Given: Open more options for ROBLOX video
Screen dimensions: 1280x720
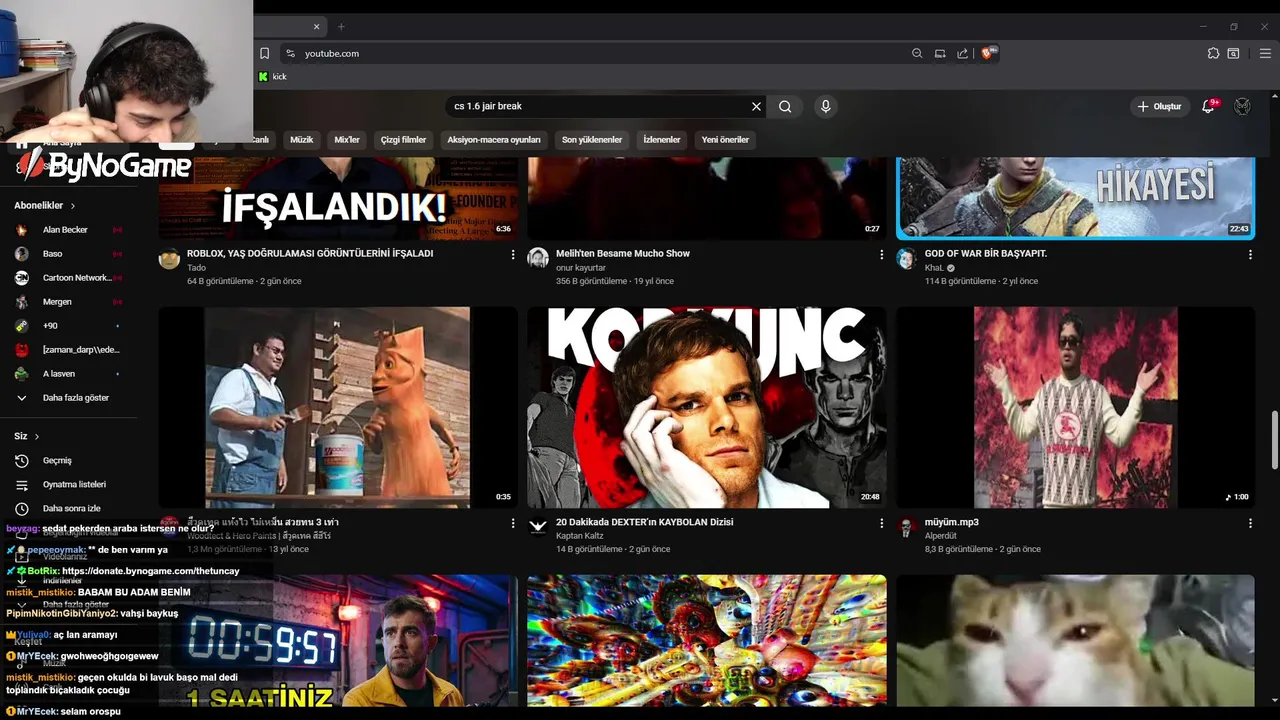Looking at the screenshot, I should pos(513,255).
